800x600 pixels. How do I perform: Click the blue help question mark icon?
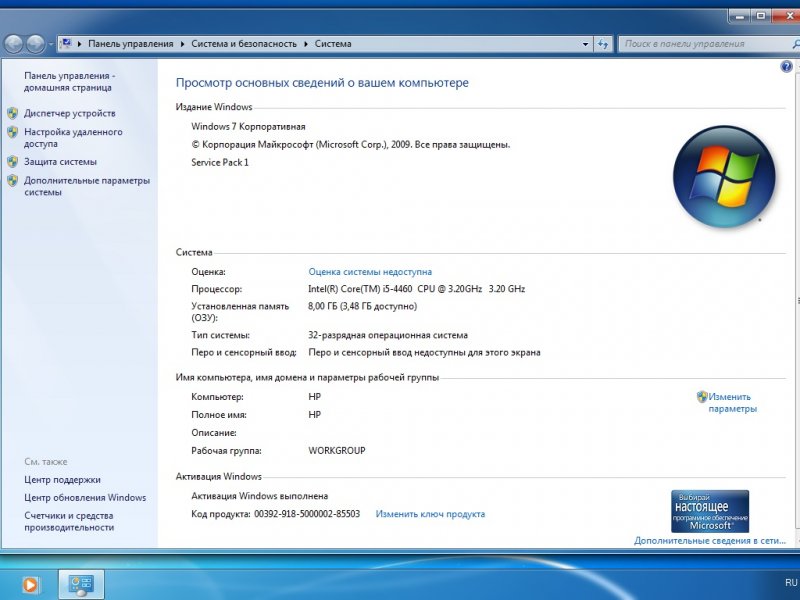tap(786, 66)
